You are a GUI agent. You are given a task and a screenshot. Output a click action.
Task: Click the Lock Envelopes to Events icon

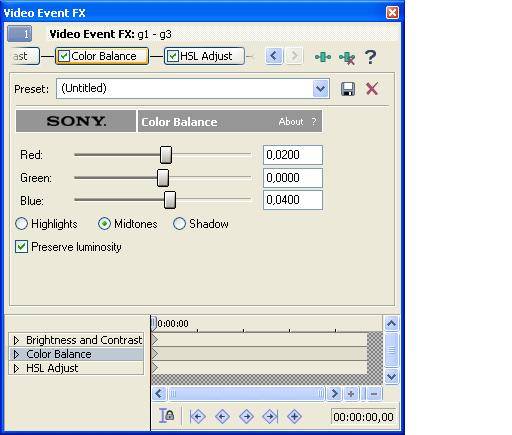click(x=166, y=416)
